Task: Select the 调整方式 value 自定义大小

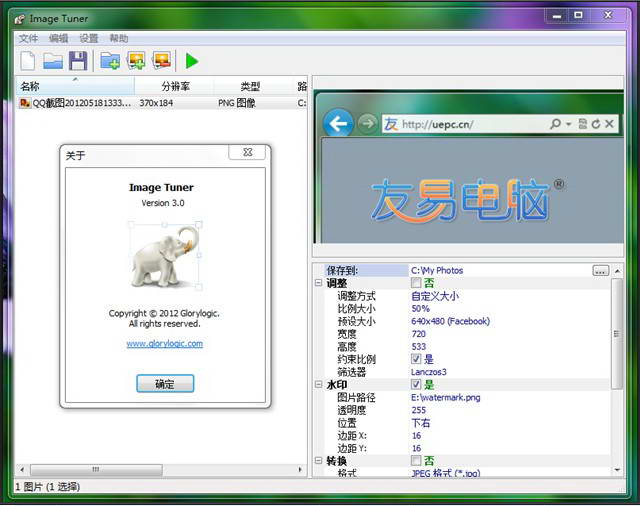Action: coord(435,296)
